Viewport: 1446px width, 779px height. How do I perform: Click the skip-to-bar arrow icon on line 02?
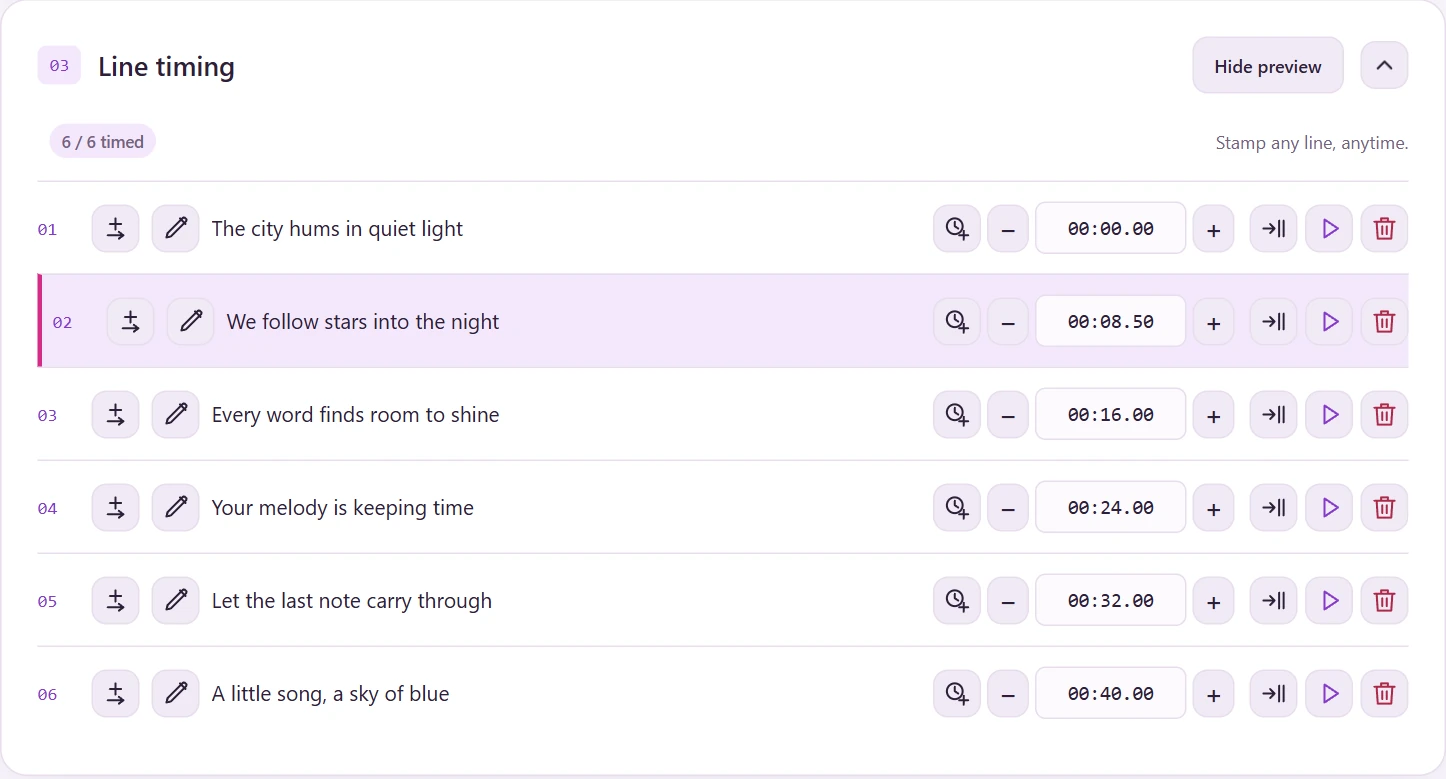pyautogui.click(x=1273, y=322)
